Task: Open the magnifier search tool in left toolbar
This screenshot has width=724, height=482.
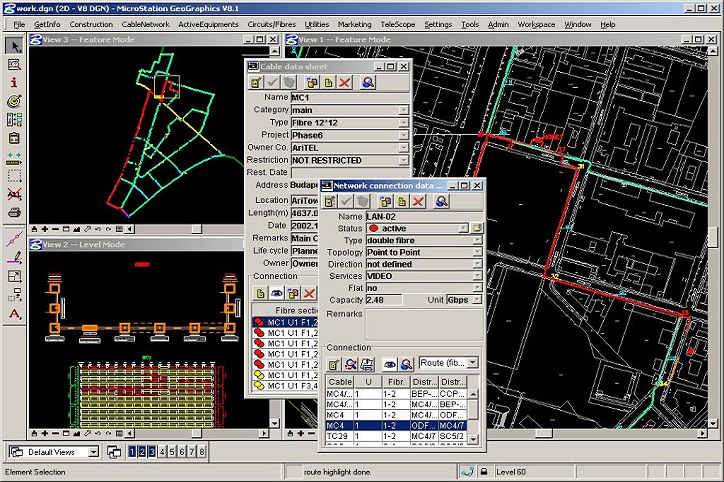Action: (14, 65)
